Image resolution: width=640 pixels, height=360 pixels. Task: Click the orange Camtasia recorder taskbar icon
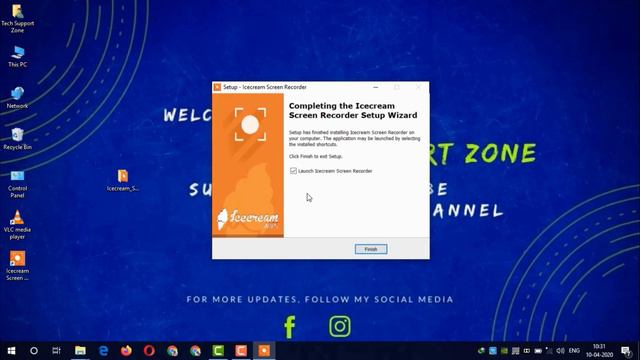tap(241, 351)
